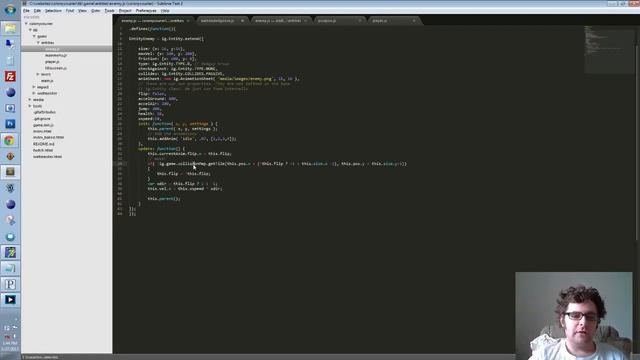Launch Photoshop from the taskbar
This screenshot has width=640, height=360.
click(x=10, y=124)
